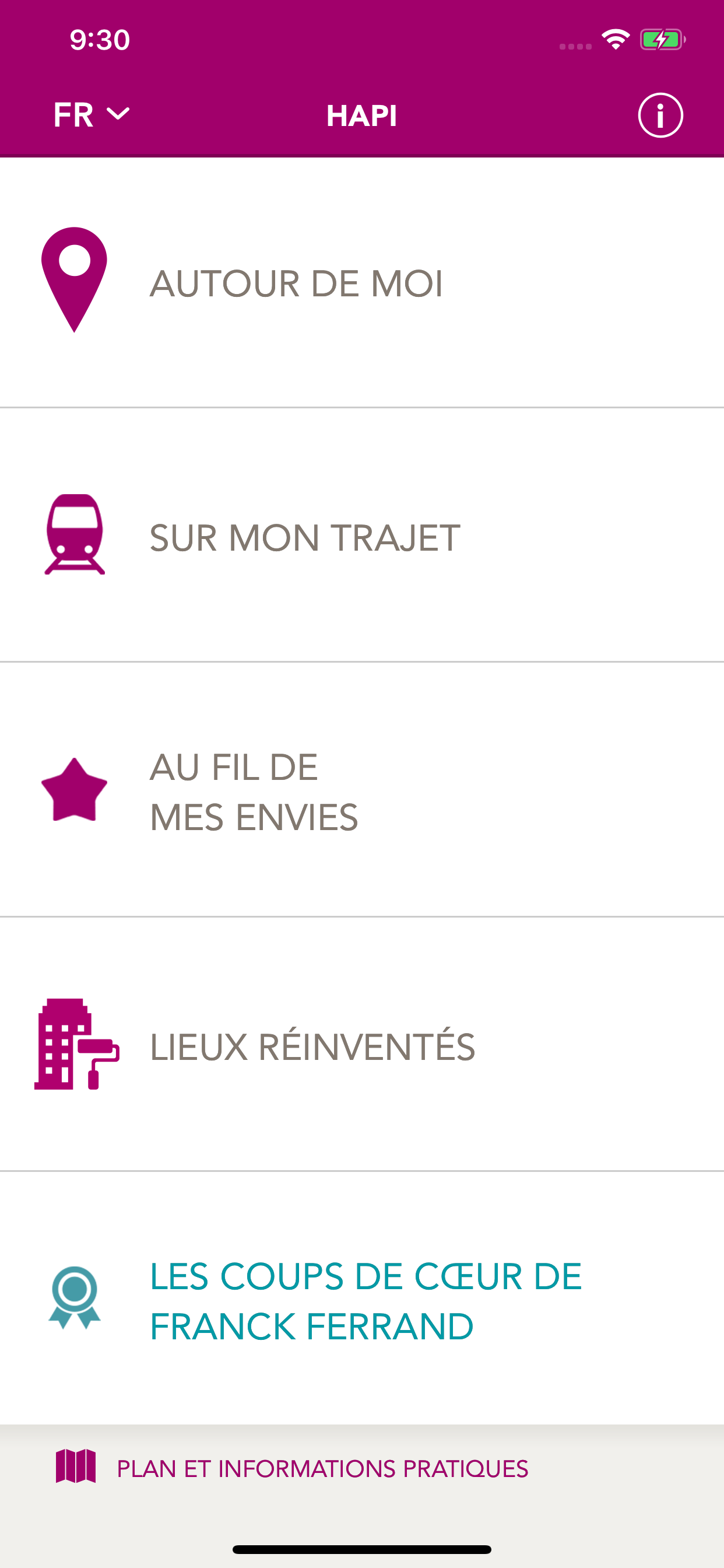Tap the folded map icon
Screen dimensions: 724x1568
(x=75, y=1466)
